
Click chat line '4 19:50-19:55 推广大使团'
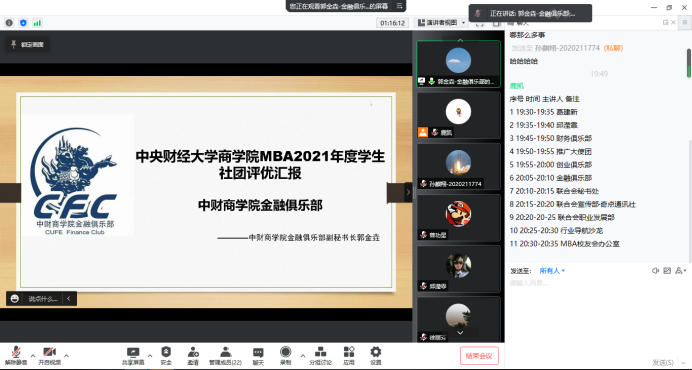coord(551,151)
